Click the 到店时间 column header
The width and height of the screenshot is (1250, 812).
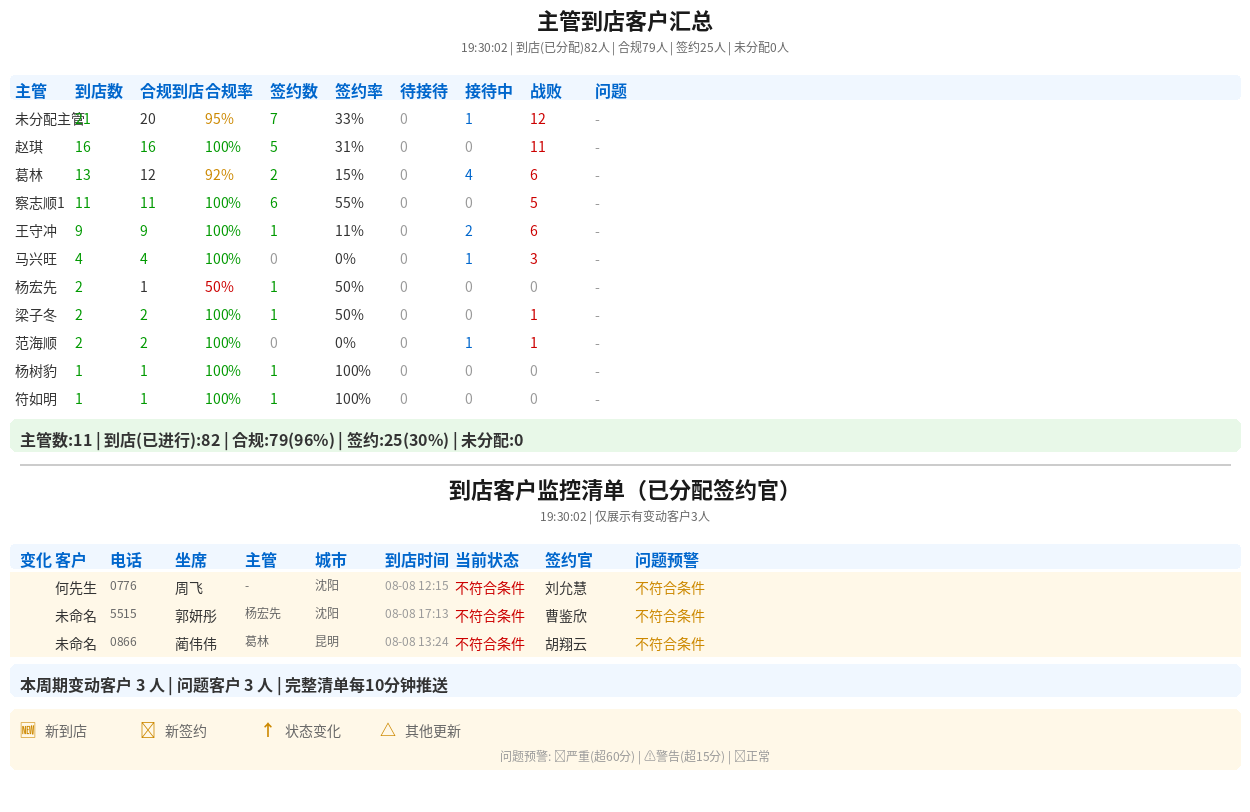pos(417,561)
